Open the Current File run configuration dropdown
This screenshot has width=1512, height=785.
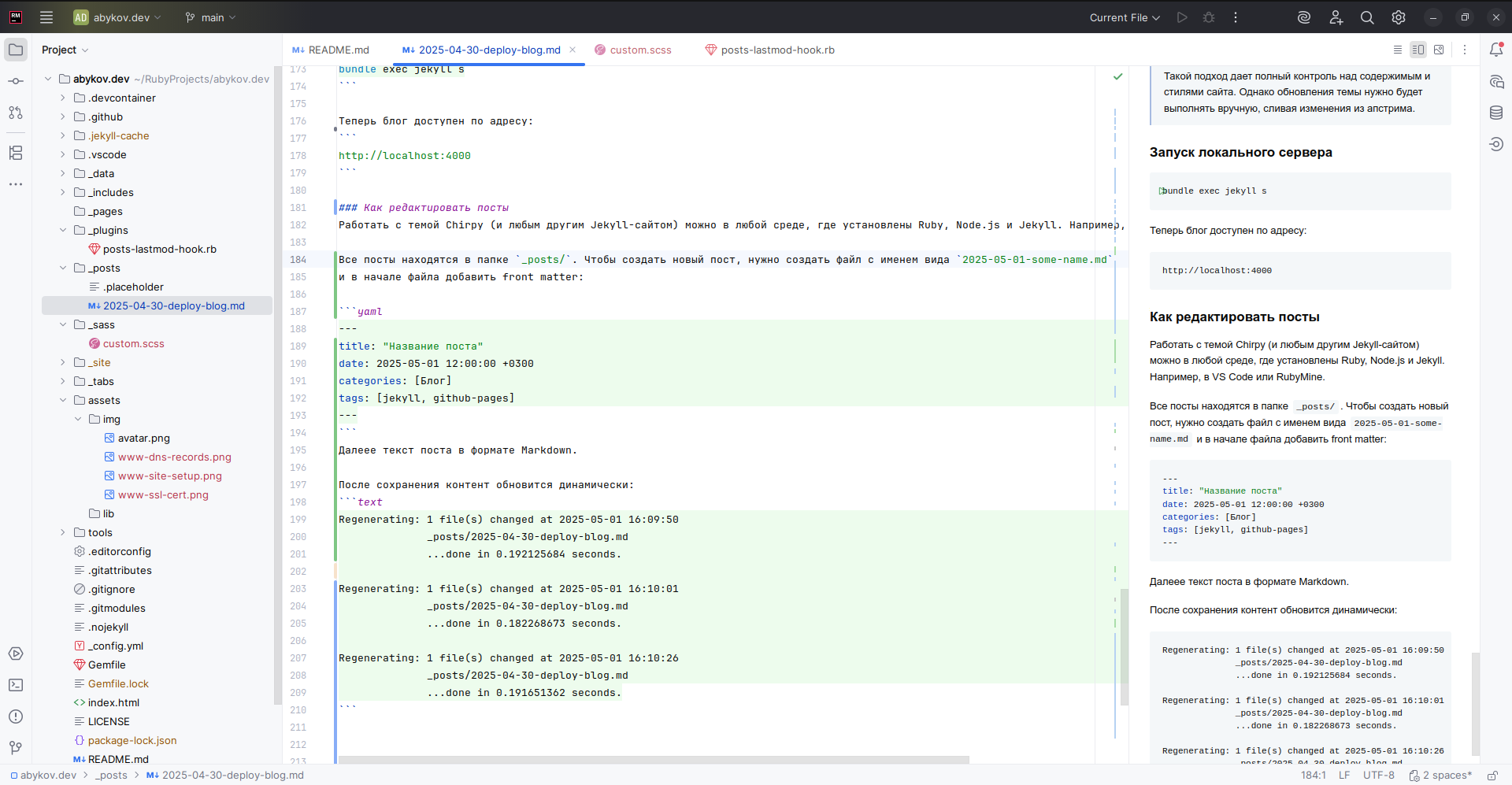tap(1125, 17)
